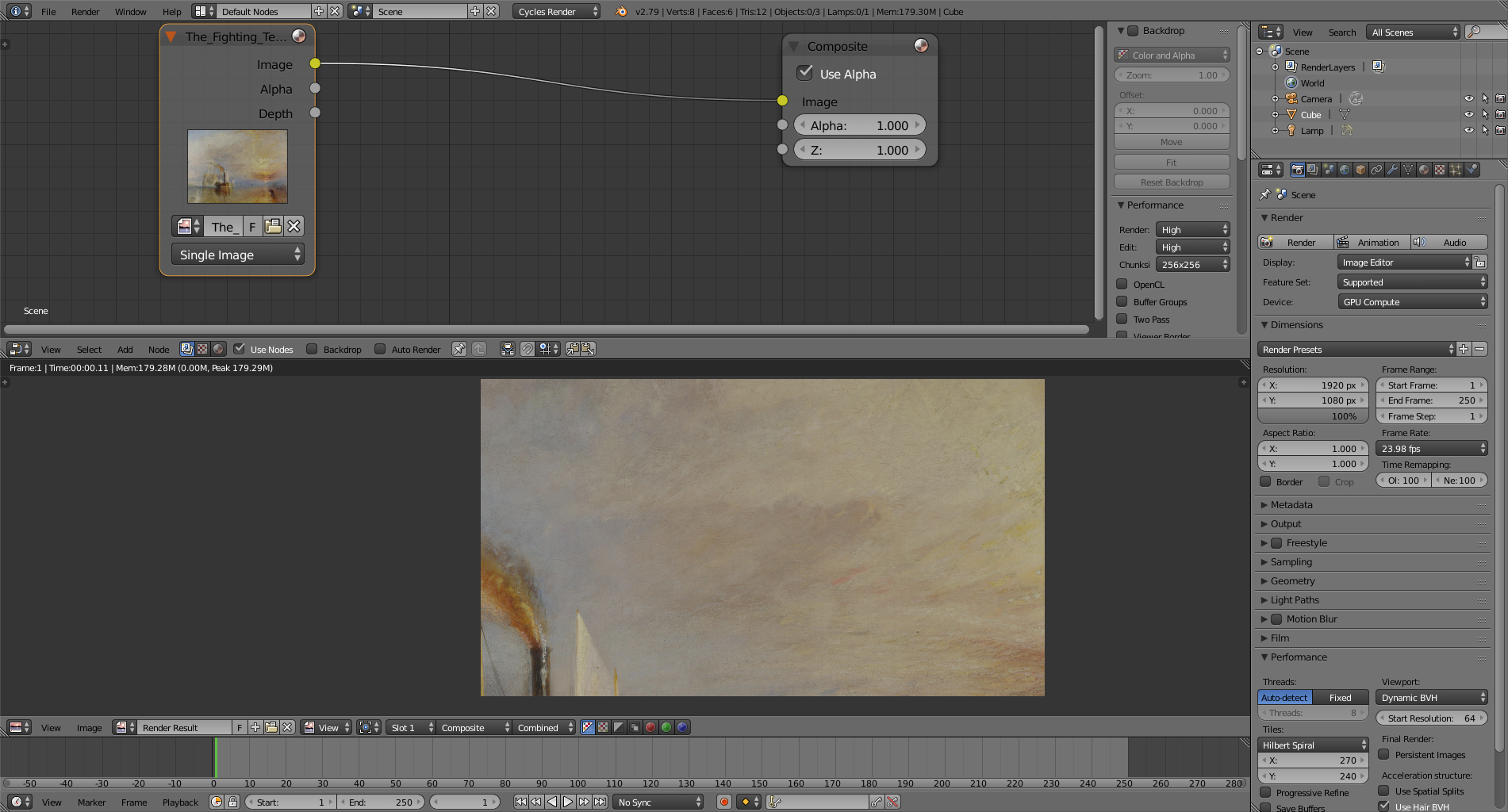Image resolution: width=1508 pixels, height=812 pixels.
Task: Toggle the Use Nodes checkbox
Action: (239, 349)
